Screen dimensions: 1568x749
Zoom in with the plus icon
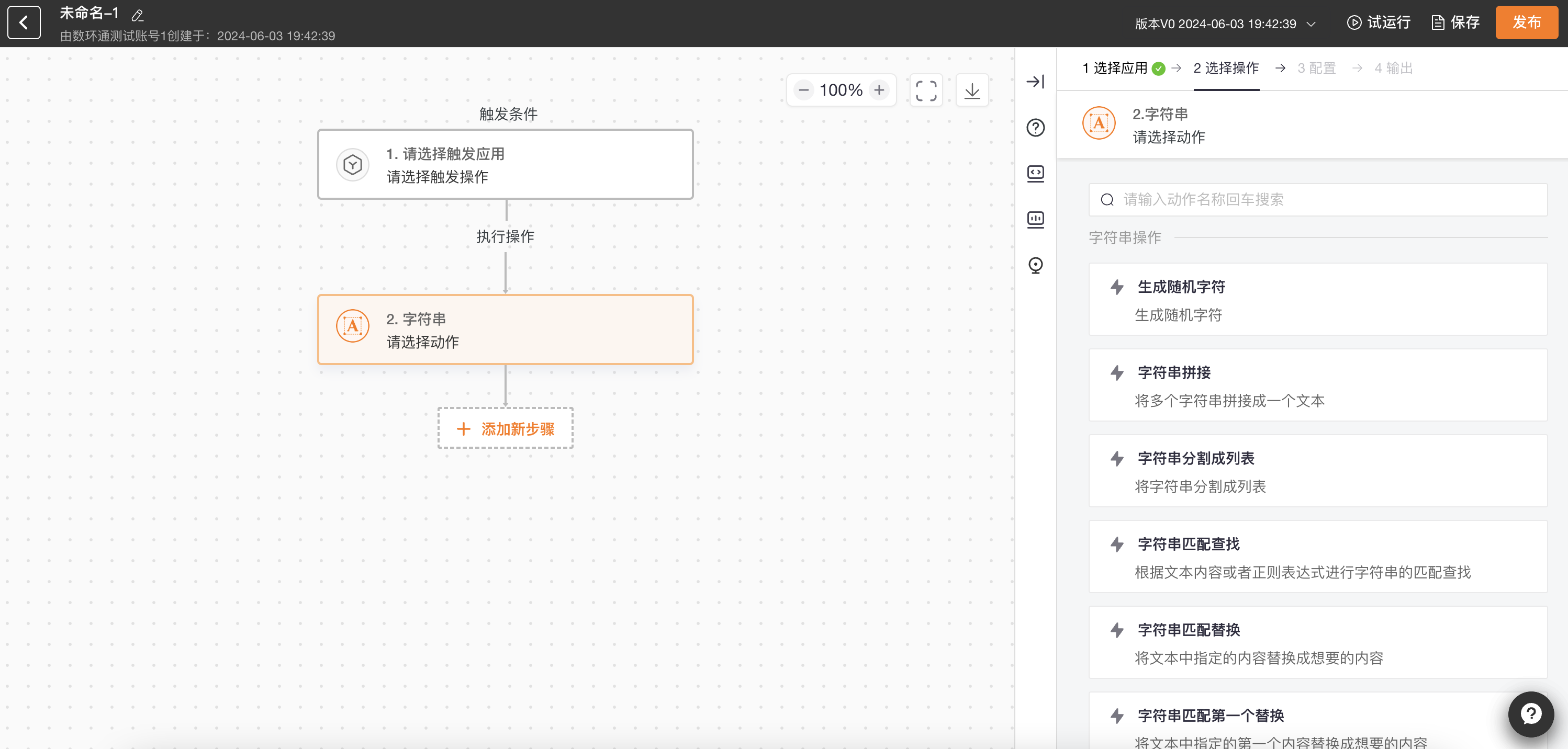pyautogui.click(x=879, y=90)
